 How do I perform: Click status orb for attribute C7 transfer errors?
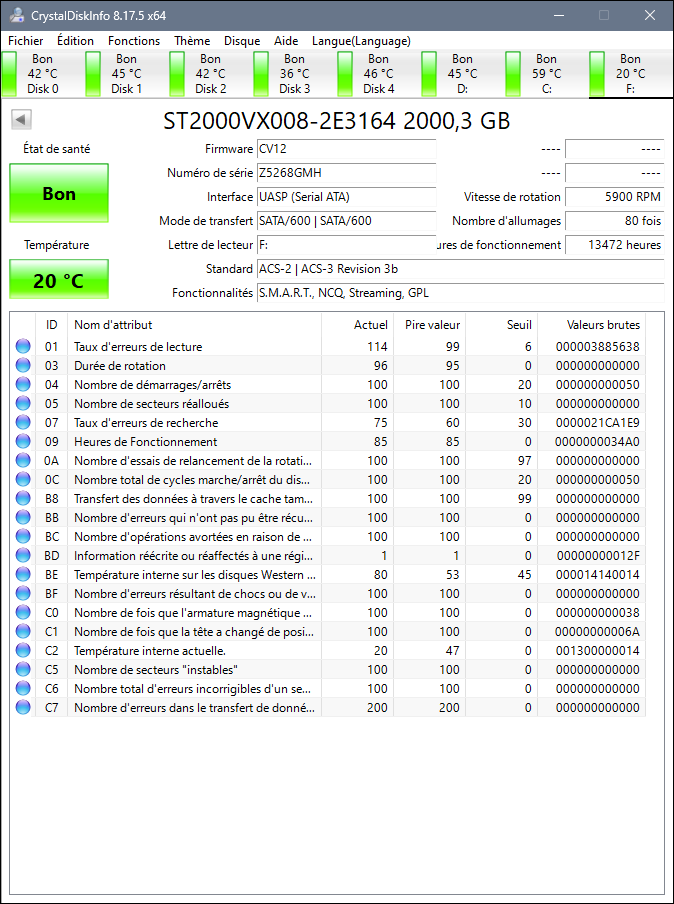tap(23, 708)
